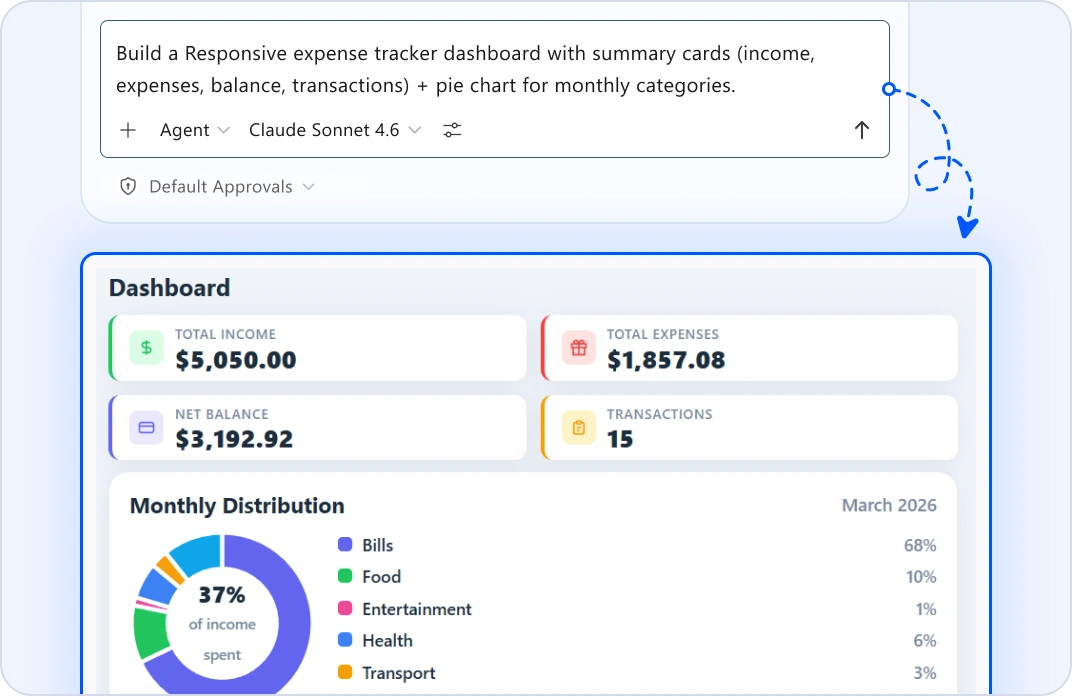Click the shield icon beside Default Approvals
This screenshot has width=1072, height=696.
tap(128, 187)
